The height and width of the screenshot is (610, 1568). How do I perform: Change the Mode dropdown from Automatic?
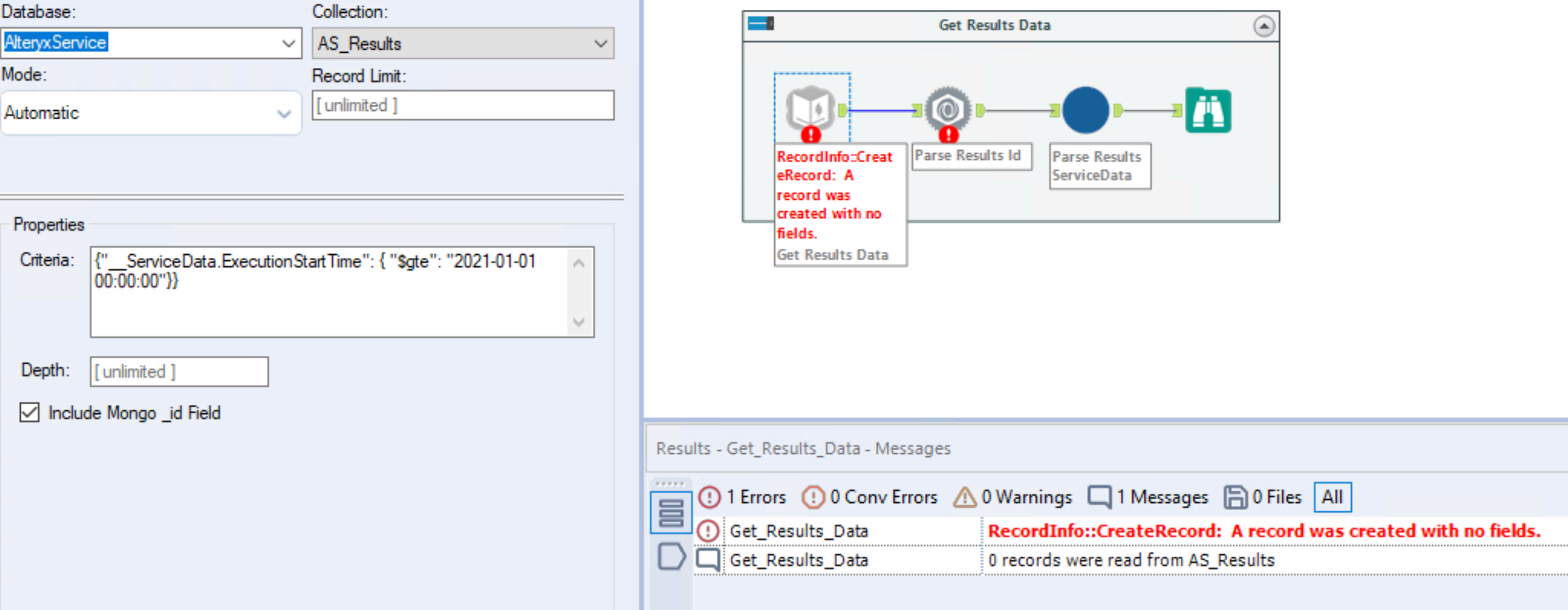pos(283,113)
